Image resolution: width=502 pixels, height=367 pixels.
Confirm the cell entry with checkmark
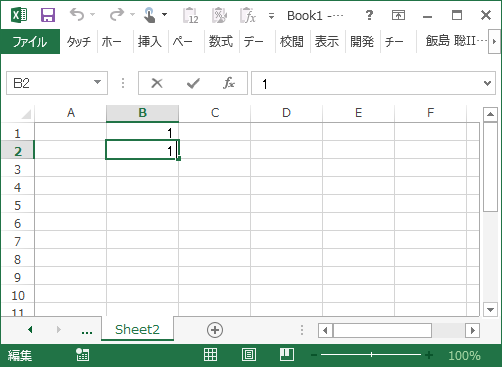coord(193,83)
